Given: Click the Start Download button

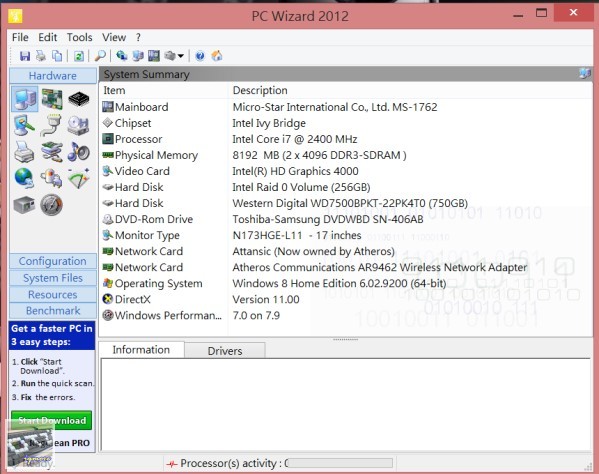Looking at the screenshot, I should 52,420.
